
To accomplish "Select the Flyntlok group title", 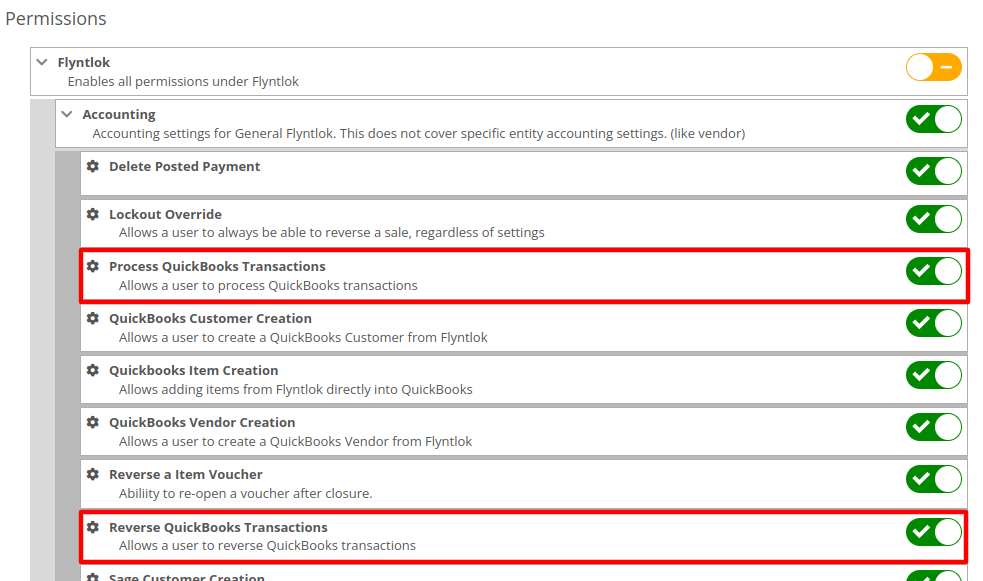I will tap(83, 63).
